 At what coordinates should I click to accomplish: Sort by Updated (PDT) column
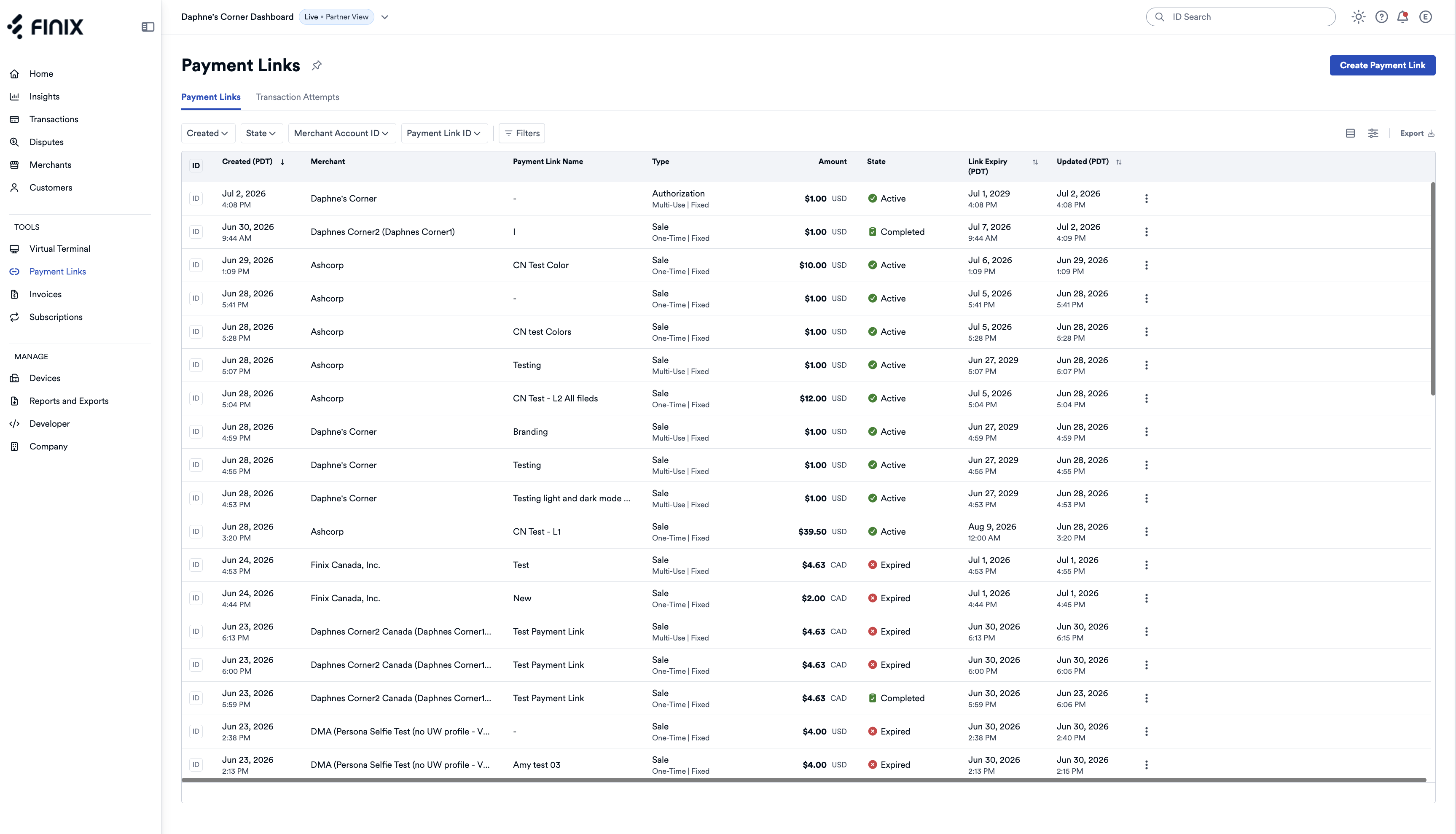pos(1119,162)
